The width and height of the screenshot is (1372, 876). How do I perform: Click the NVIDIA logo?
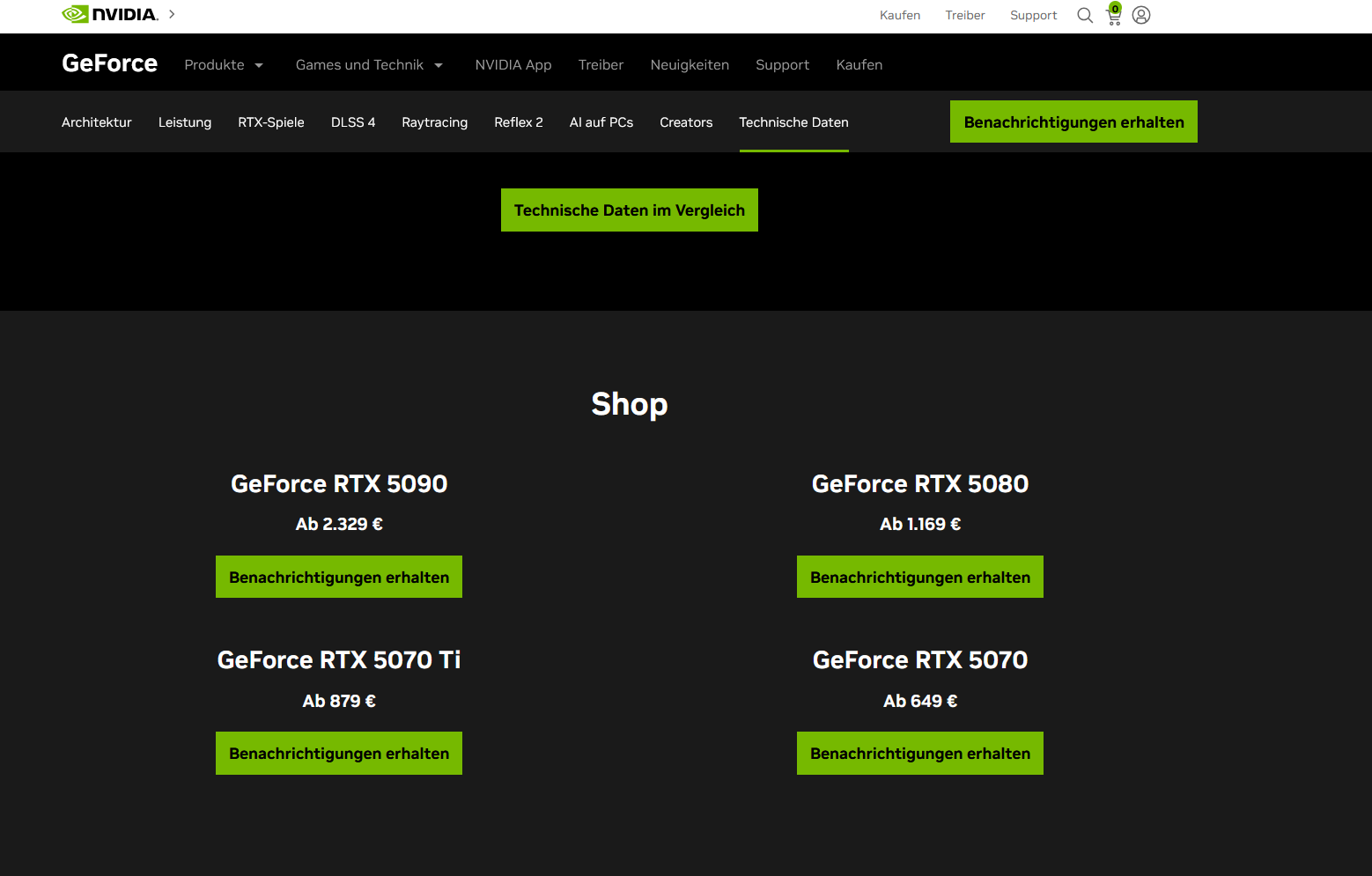(x=110, y=14)
